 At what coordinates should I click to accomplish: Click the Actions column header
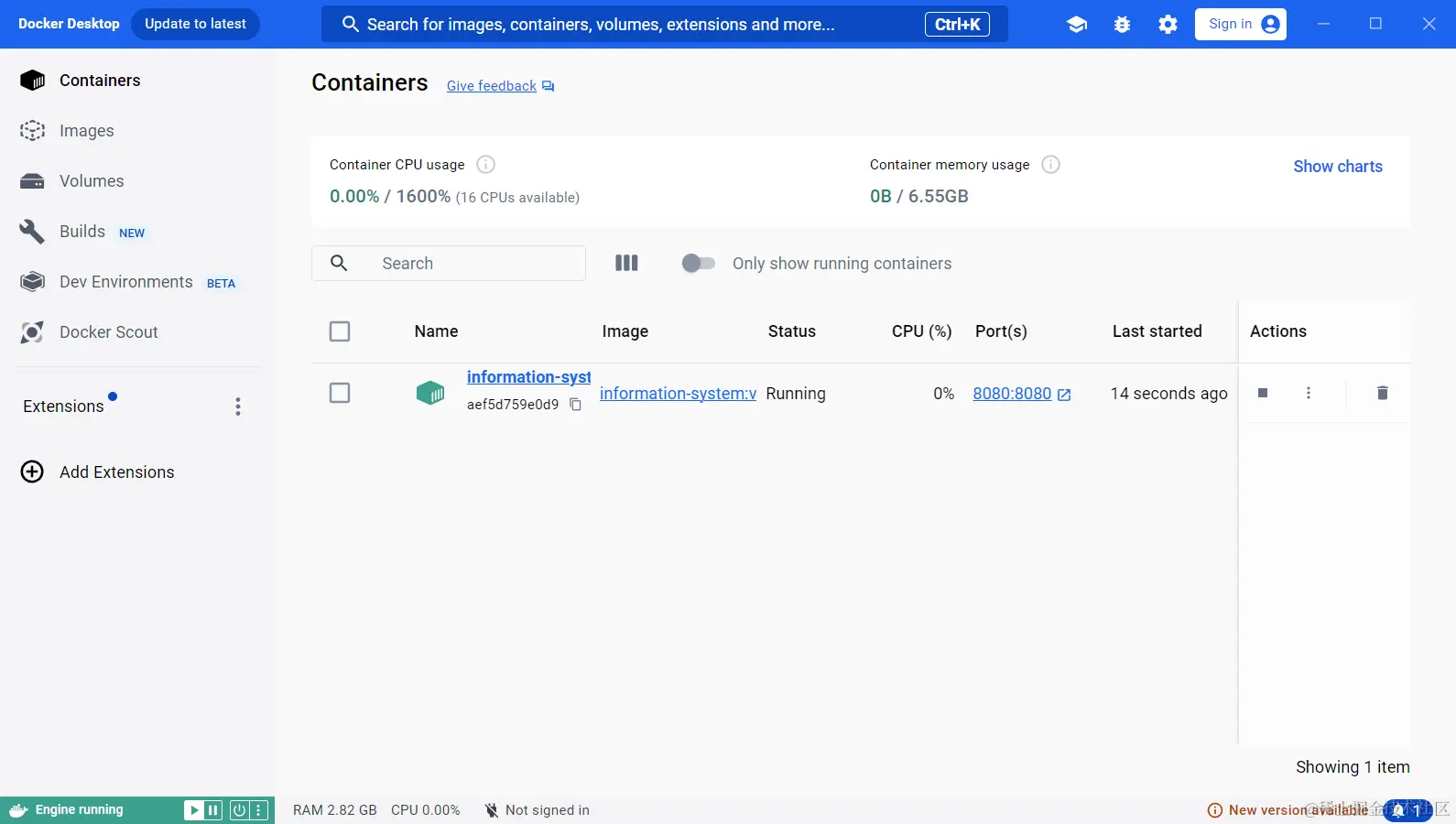pos(1278,331)
